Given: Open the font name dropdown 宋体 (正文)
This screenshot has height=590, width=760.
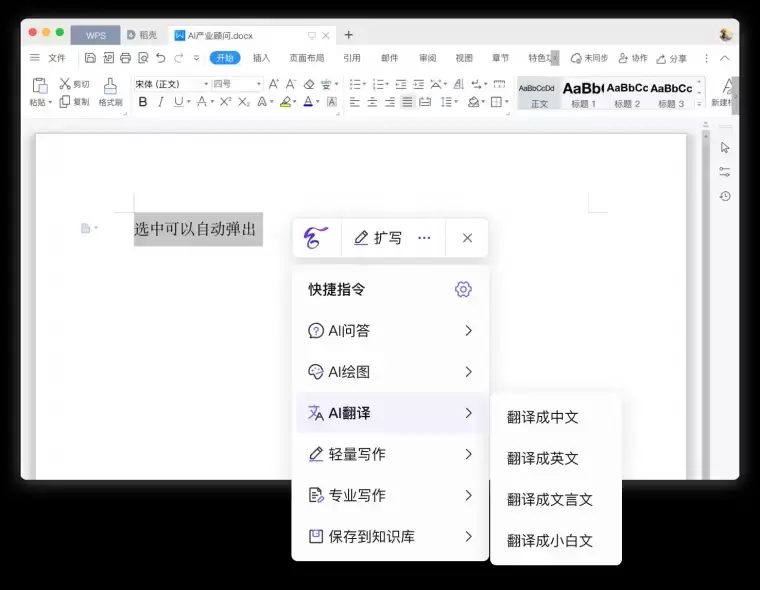Looking at the screenshot, I should [x=171, y=84].
